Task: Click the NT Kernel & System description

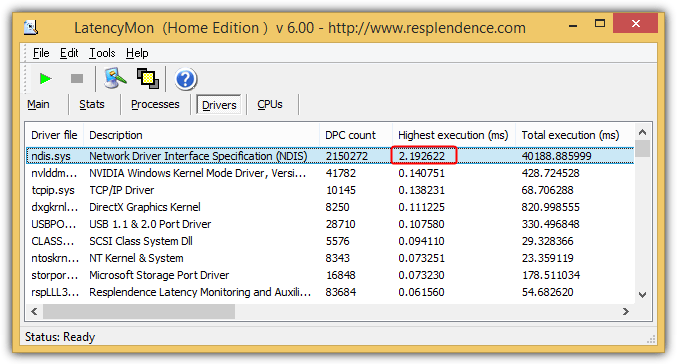Action: [136, 258]
